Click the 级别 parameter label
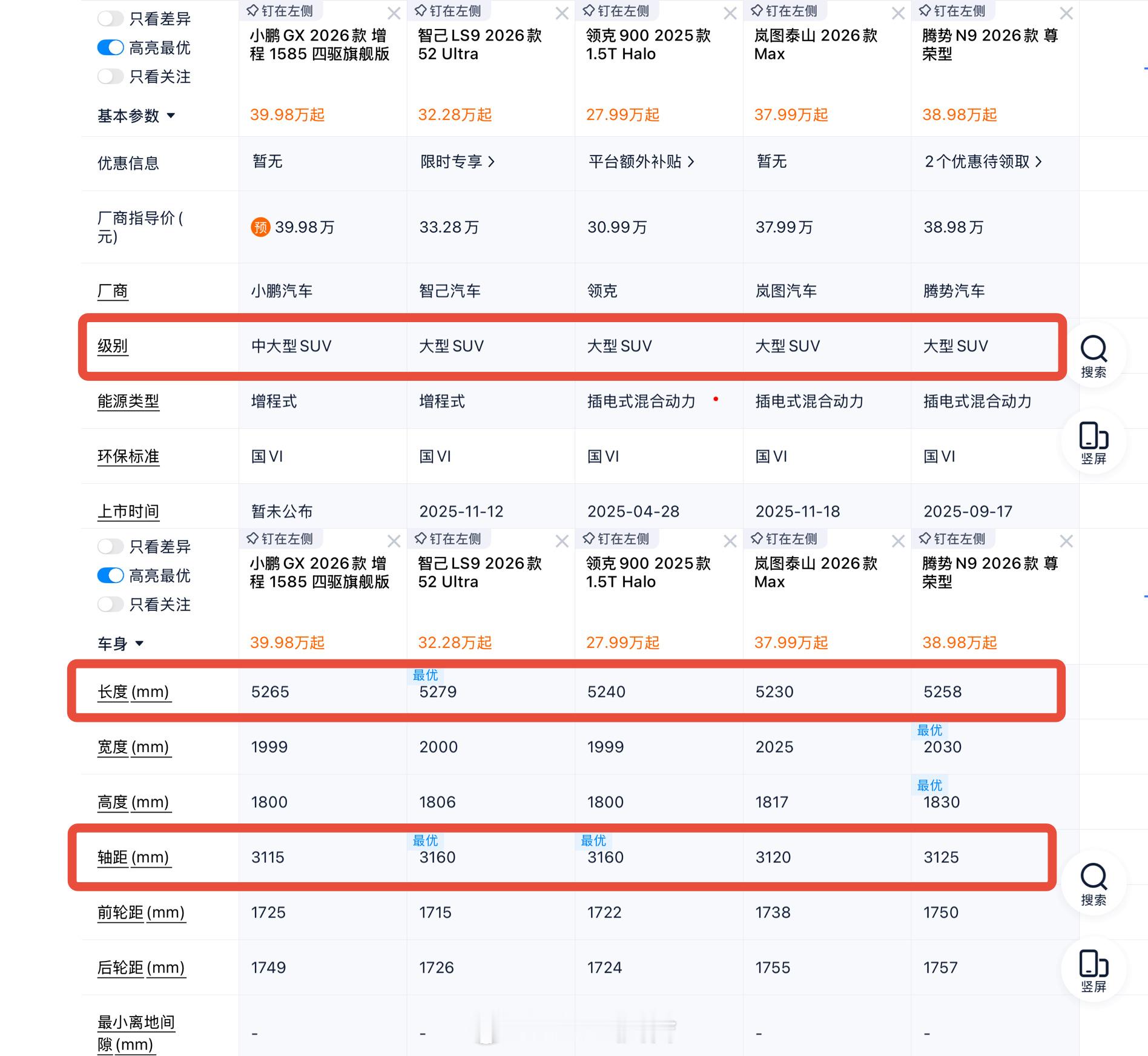This screenshot has height=1056, width=1148. (113, 346)
